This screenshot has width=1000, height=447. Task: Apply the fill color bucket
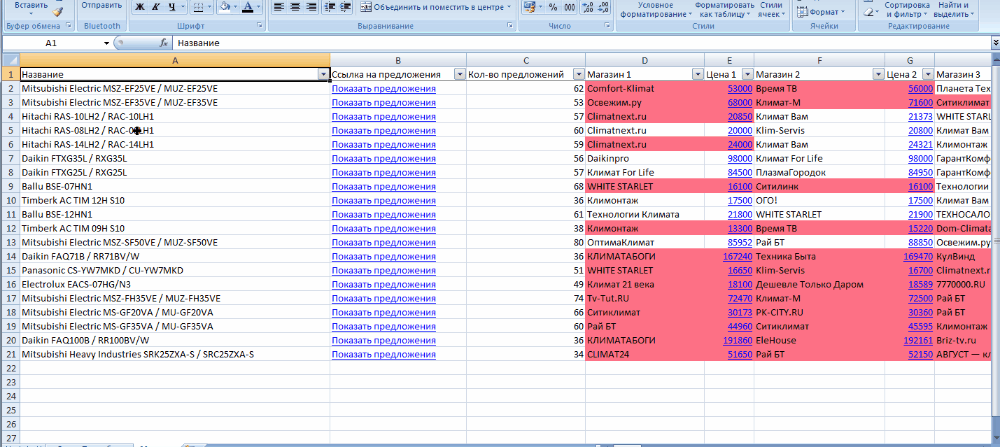coord(224,8)
